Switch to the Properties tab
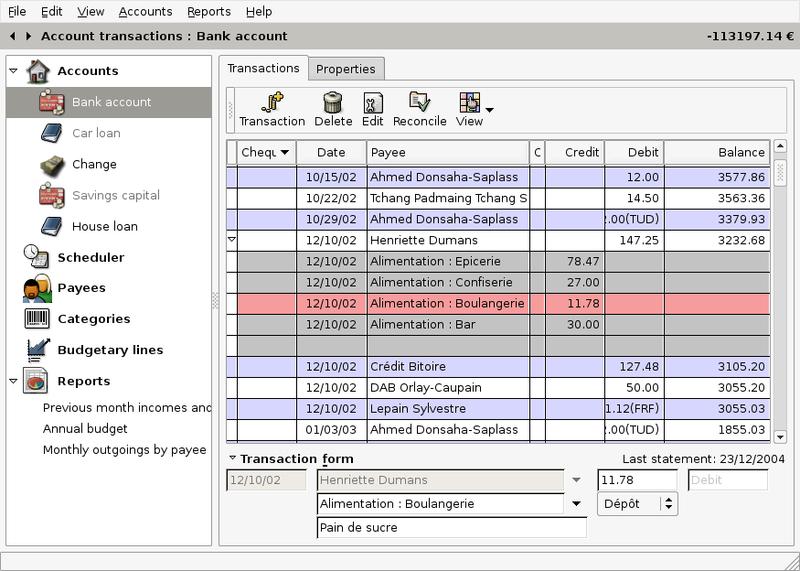800x571 pixels. 345,69
